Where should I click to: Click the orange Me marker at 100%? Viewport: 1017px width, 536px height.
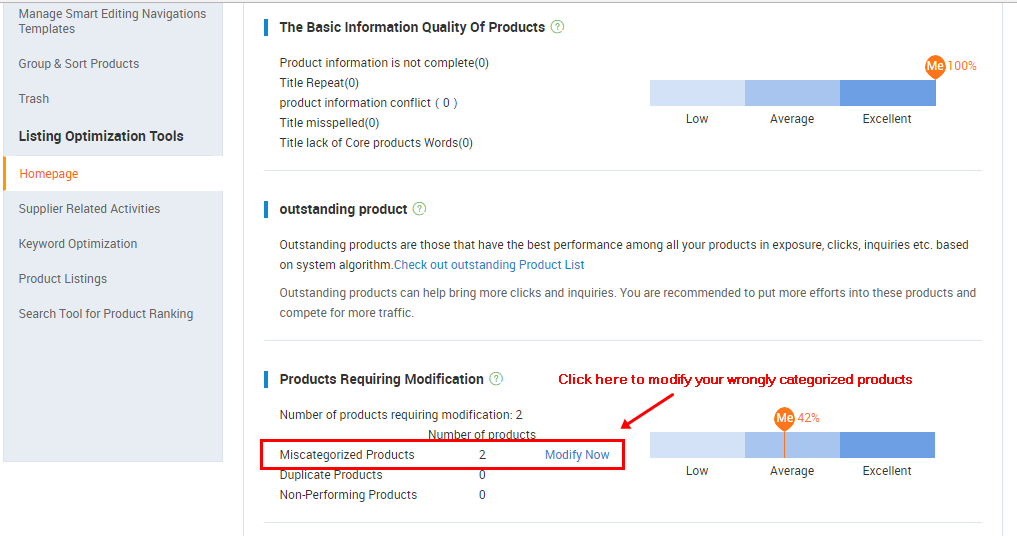[x=935, y=66]
